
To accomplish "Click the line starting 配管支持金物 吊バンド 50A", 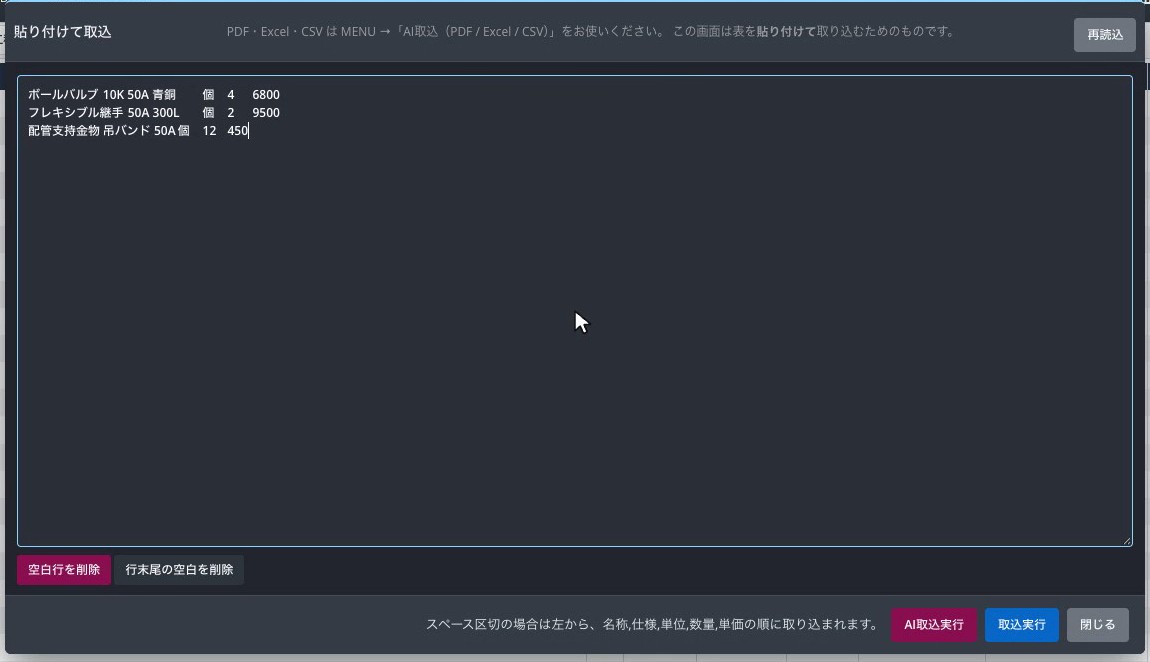I will (138, 130).
